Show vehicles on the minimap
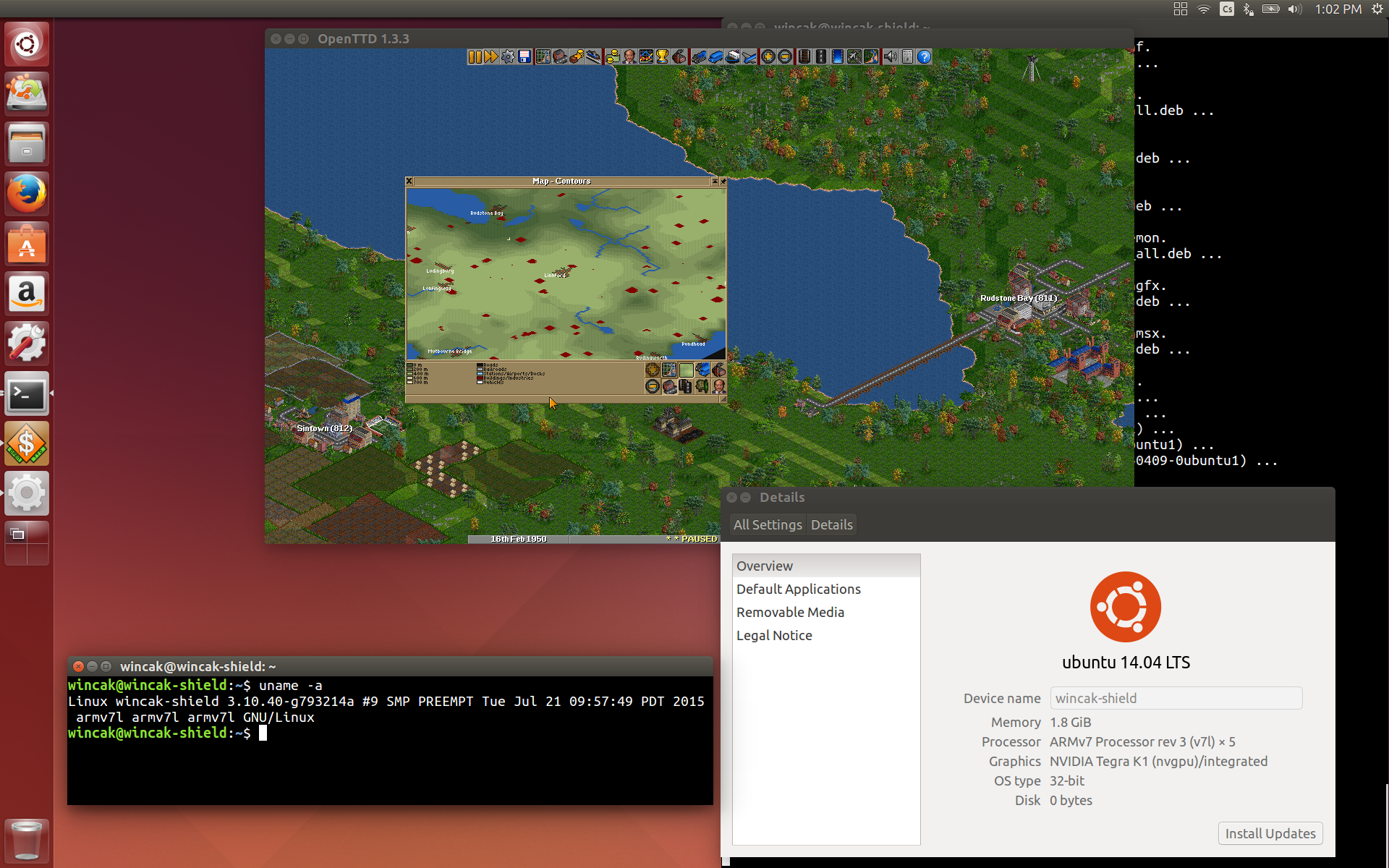 (702, 370)
